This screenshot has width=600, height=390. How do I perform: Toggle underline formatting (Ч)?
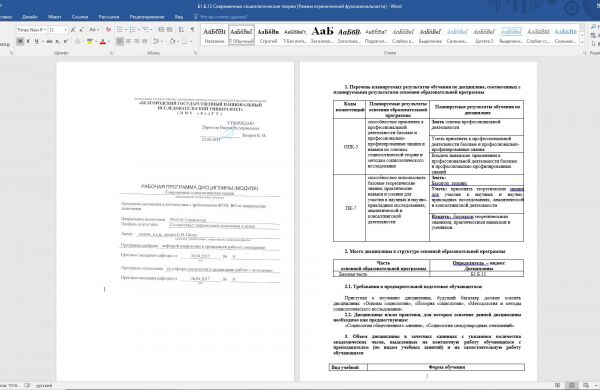[36, 41]
